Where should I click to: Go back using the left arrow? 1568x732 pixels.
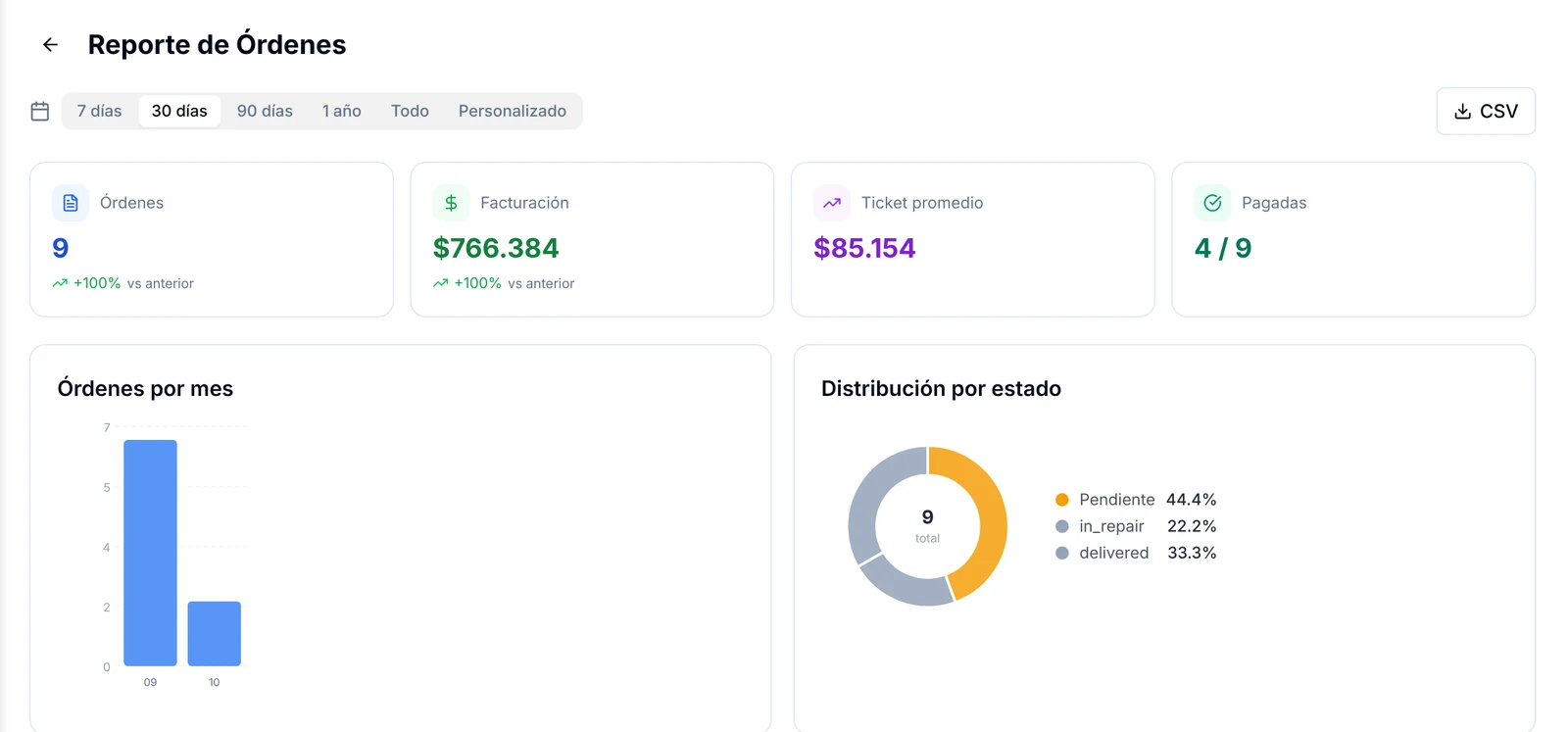[x=50, y=45]
